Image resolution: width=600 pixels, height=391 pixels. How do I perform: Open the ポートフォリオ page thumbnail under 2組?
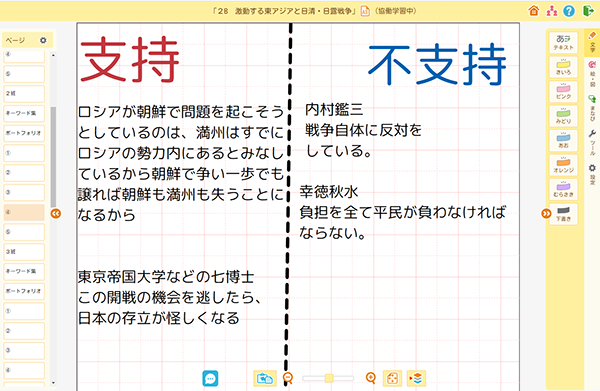click(24, 133)
